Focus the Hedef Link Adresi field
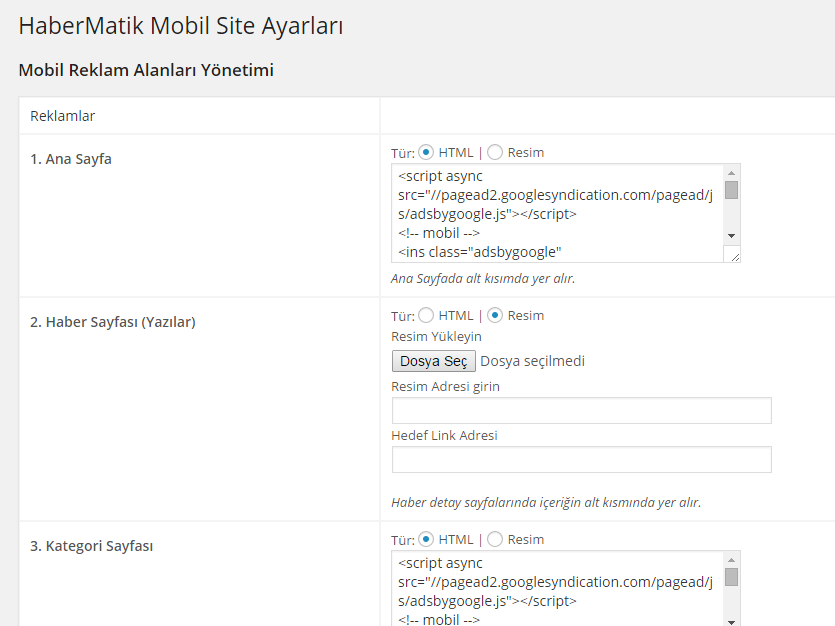 coord(582,459)
